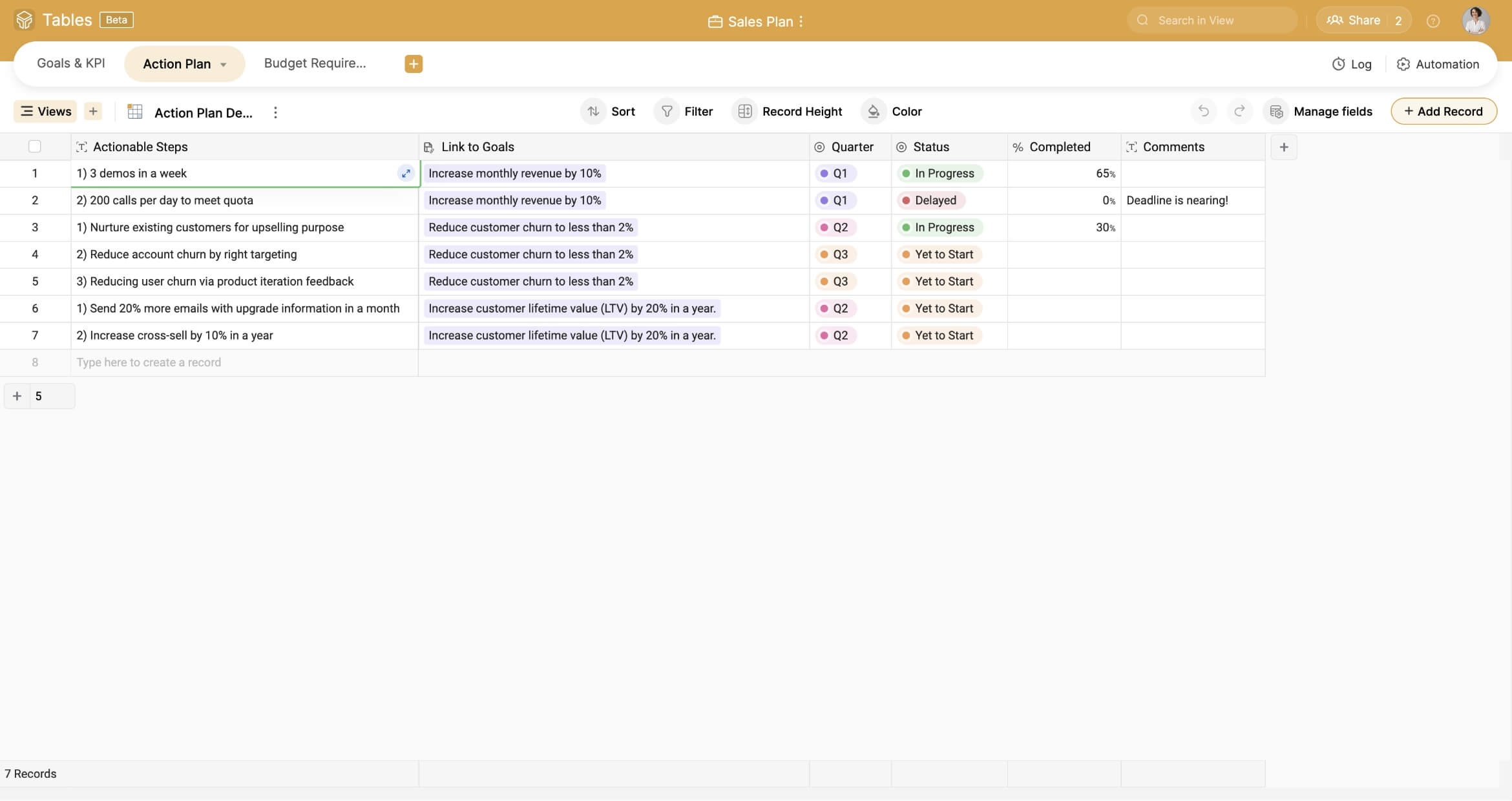Click the Add Record button
Screen dimensions: 1512x801
coord(1444,111)
